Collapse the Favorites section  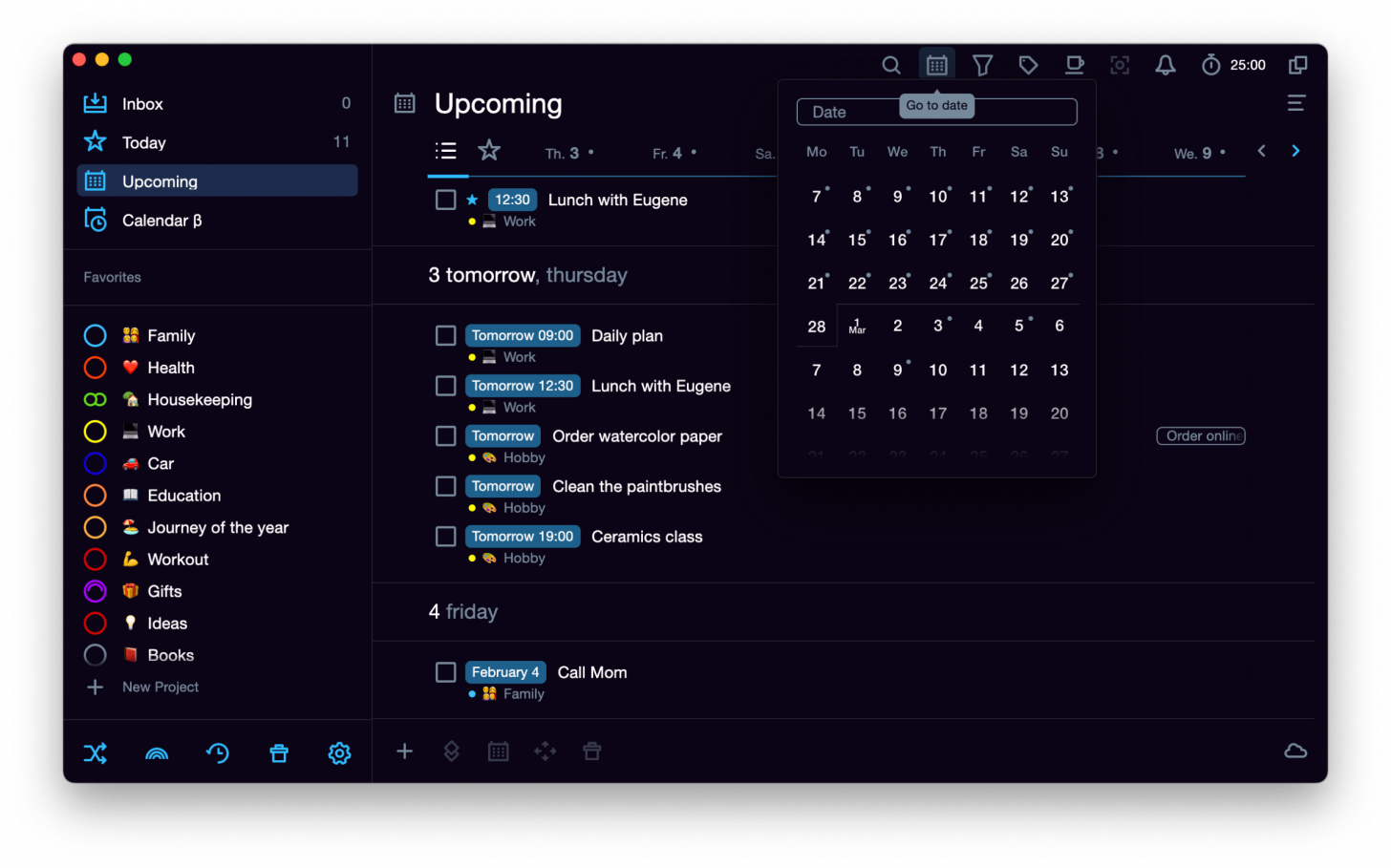[x=112, y=277]
